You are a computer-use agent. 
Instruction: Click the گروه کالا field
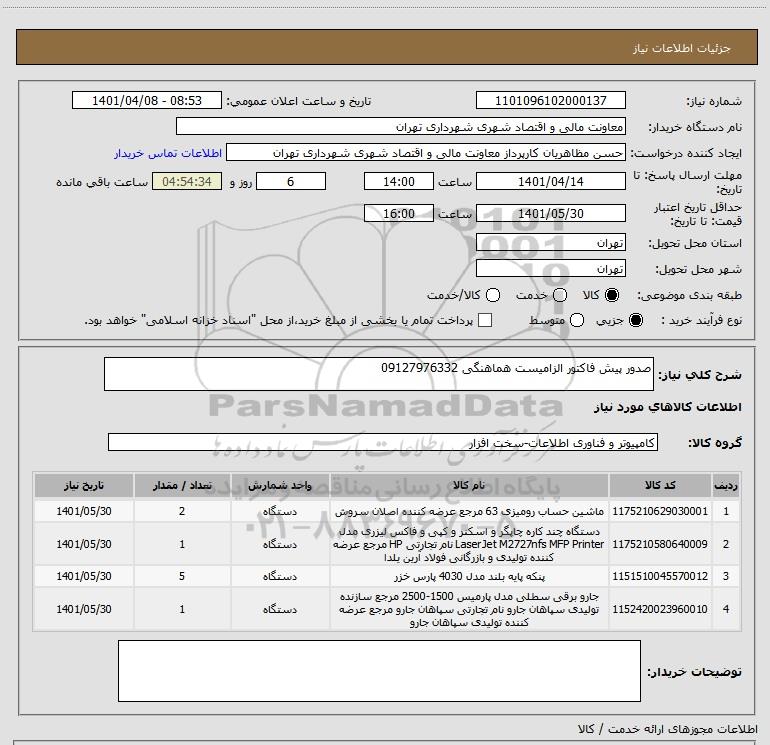383,442
